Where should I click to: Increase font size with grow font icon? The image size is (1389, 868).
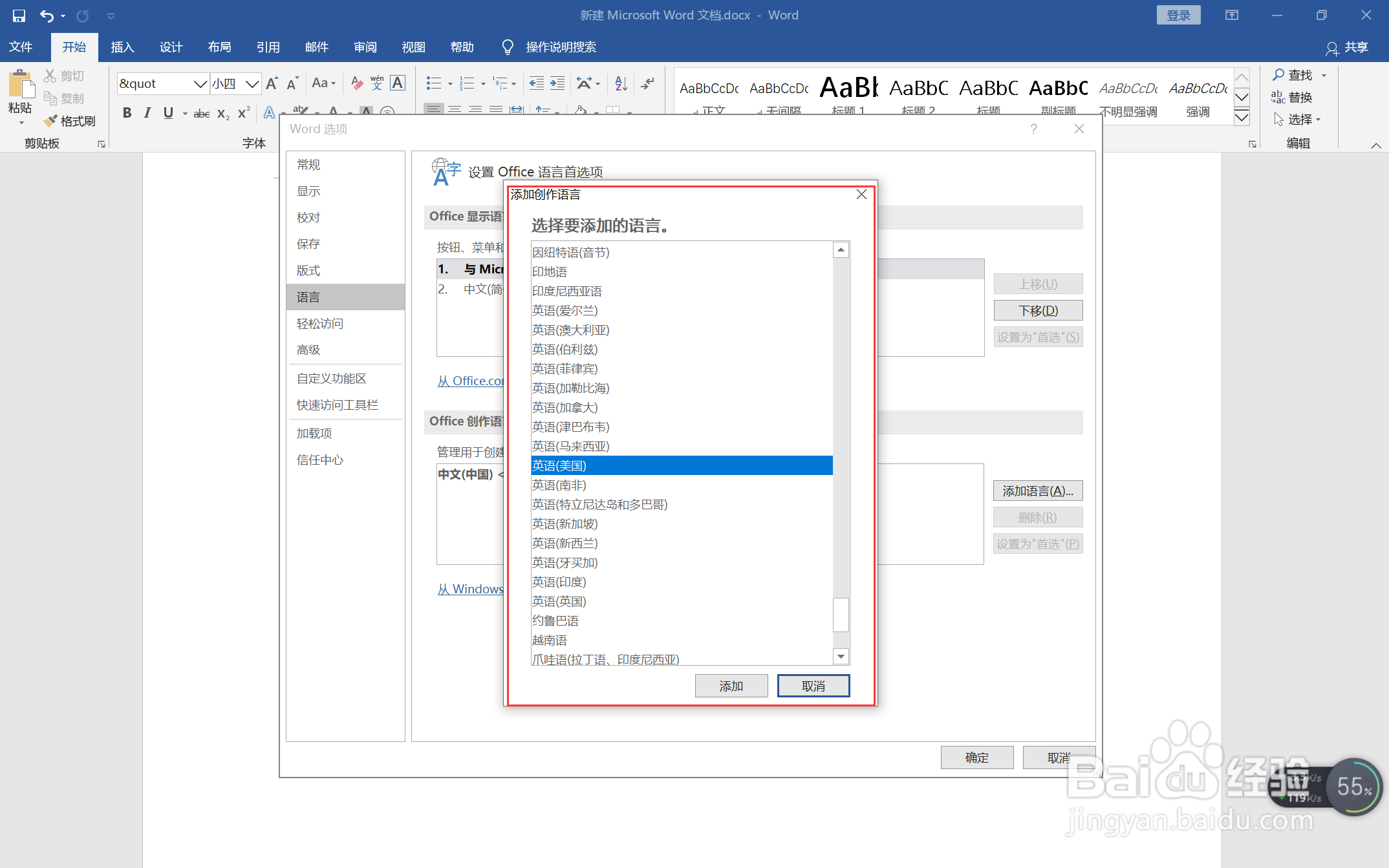272,83
